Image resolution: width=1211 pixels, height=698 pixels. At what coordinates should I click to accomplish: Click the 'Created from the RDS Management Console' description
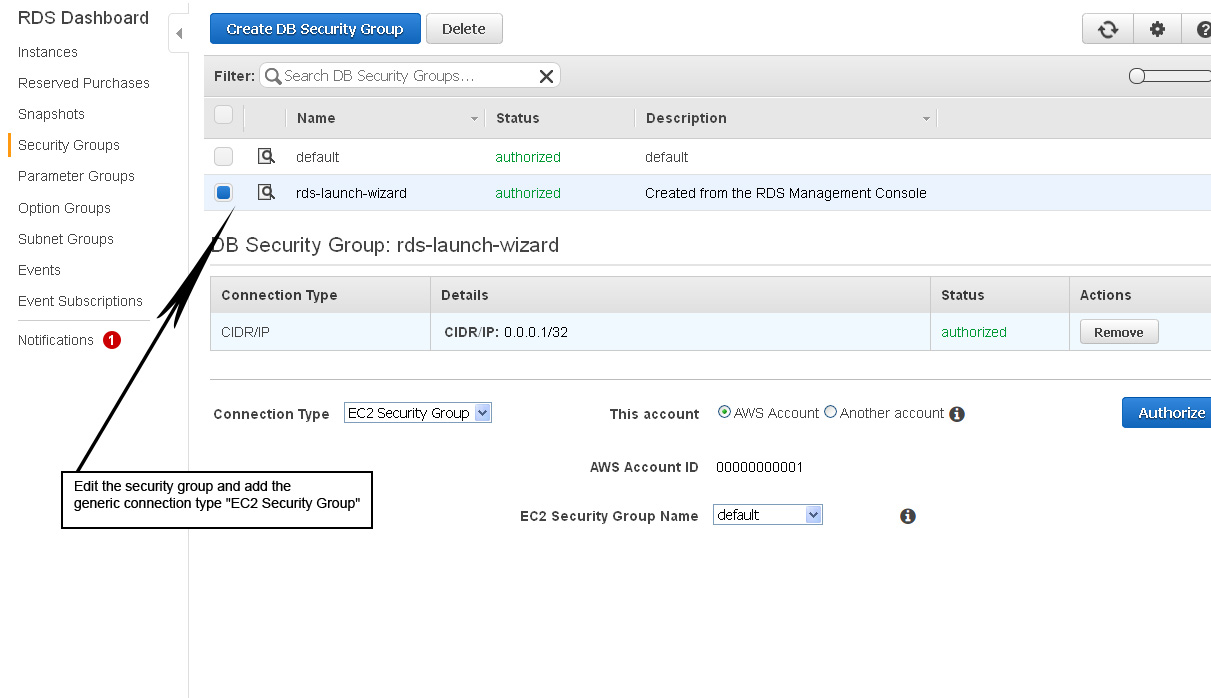(786, 193)
